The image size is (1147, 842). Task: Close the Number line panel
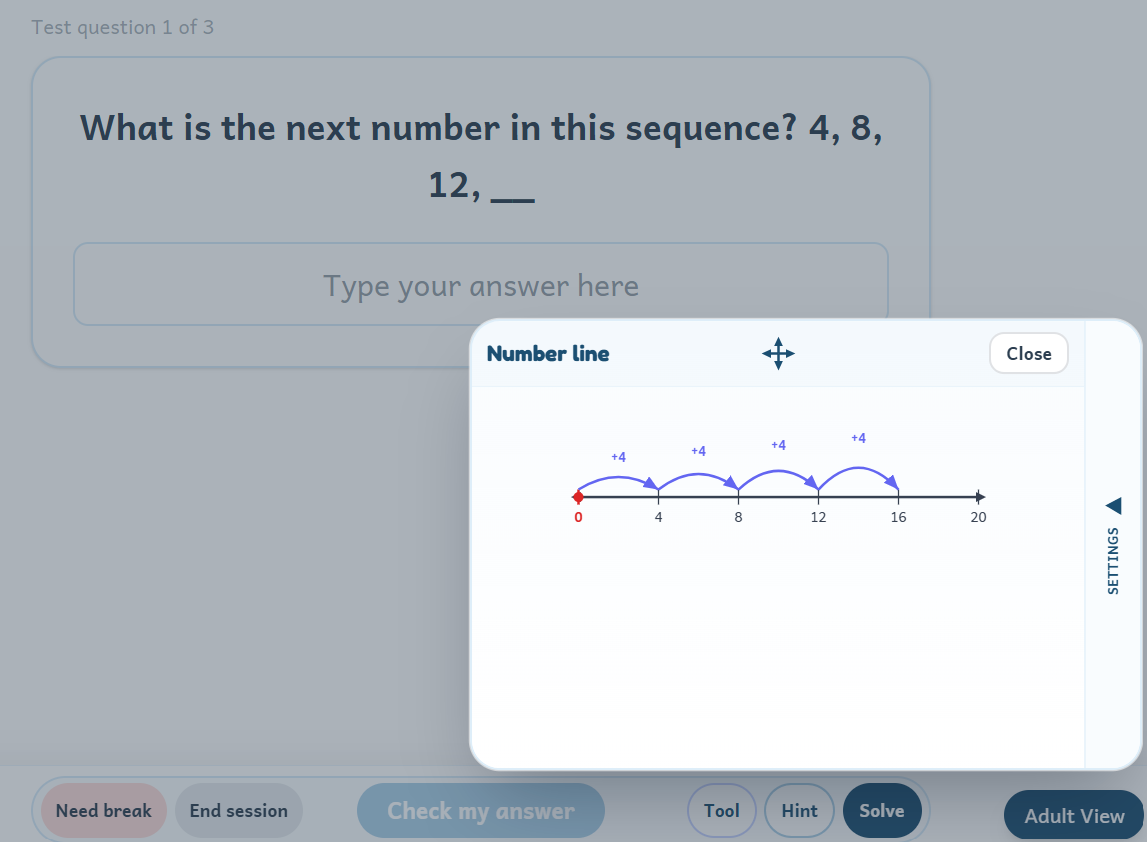(x=1028, y=353)
